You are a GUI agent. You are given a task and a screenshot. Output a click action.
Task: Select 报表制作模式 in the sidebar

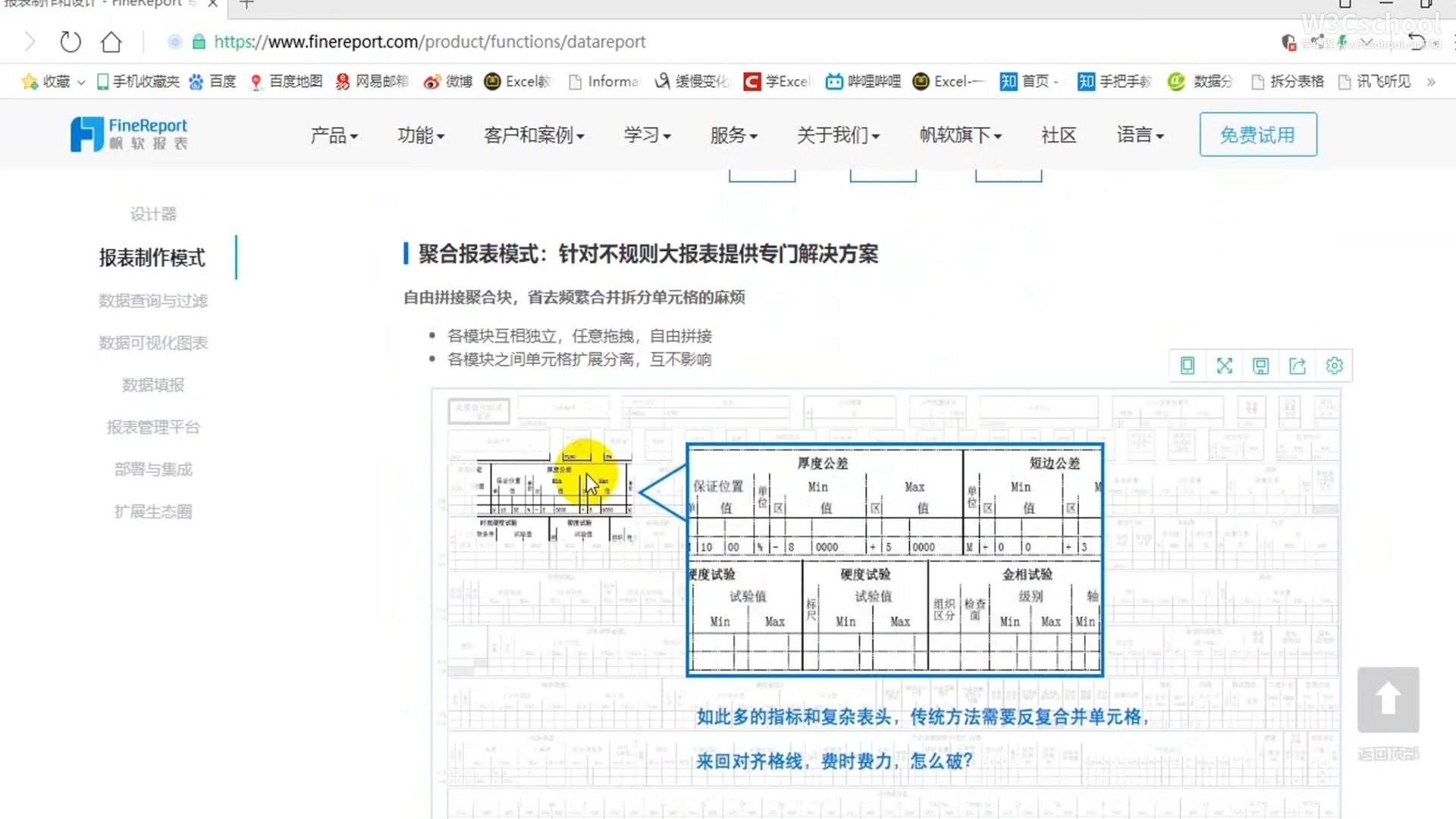[x=152, y=258]
